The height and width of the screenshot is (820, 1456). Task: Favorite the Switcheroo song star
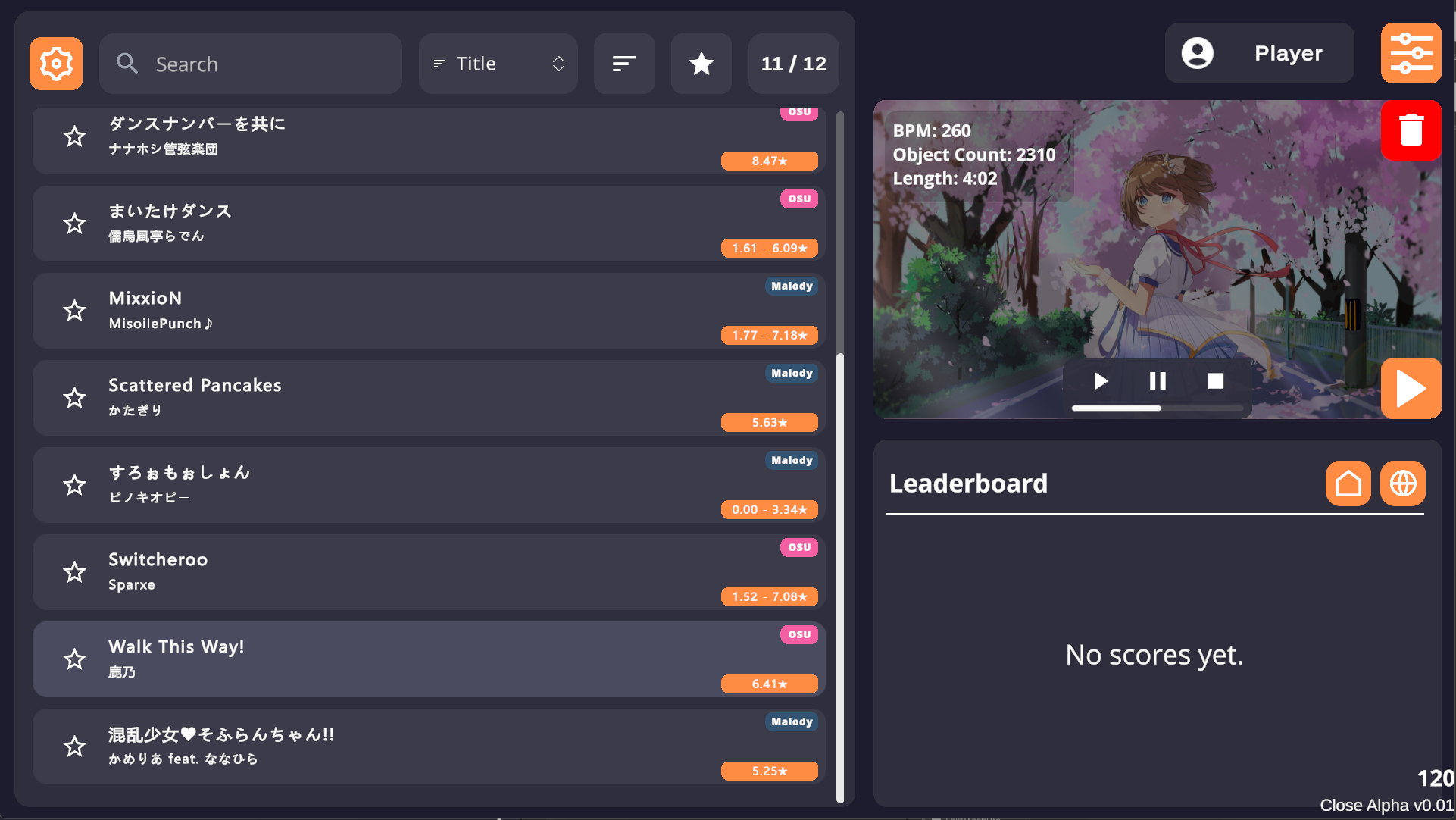74,572
